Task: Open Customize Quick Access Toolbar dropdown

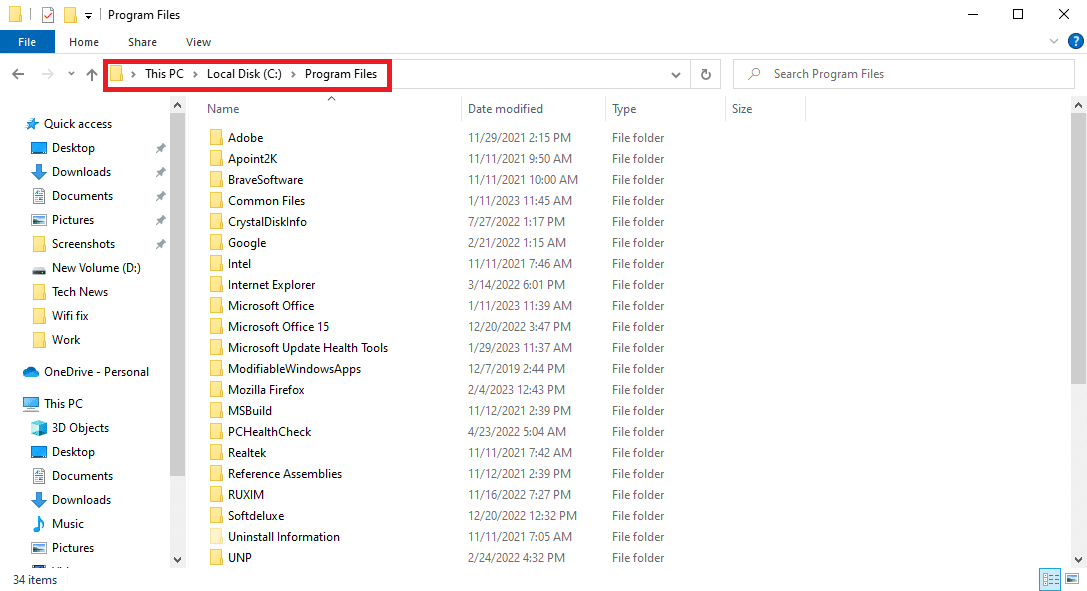Action: click(x=88, y=15)
